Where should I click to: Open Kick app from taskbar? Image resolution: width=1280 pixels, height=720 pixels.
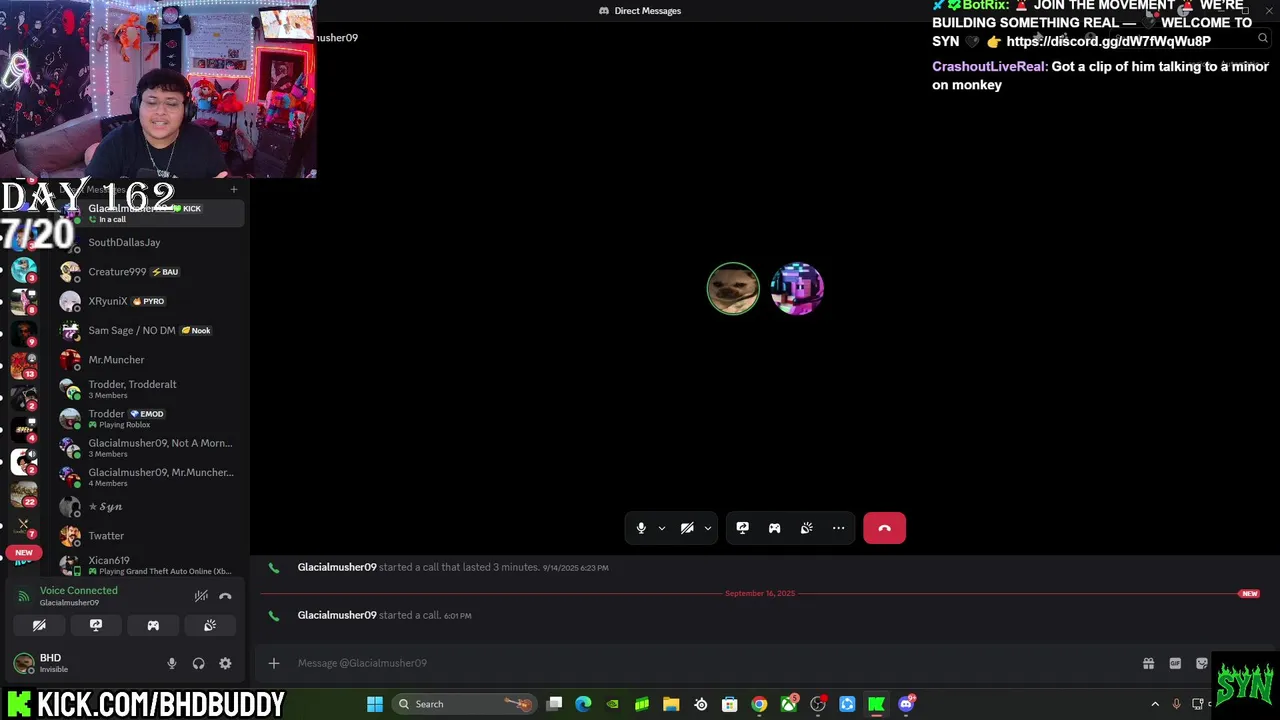[x=877, y=704]
